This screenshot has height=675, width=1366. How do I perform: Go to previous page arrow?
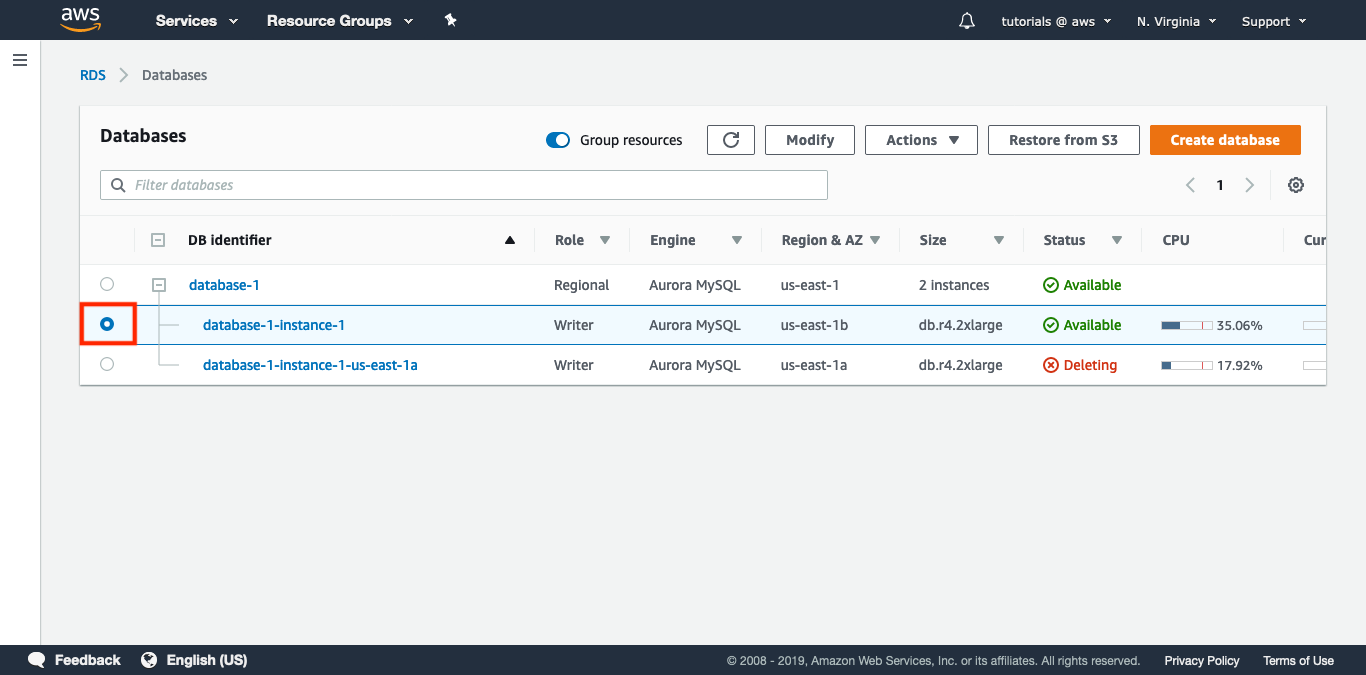pos(1191,185)
